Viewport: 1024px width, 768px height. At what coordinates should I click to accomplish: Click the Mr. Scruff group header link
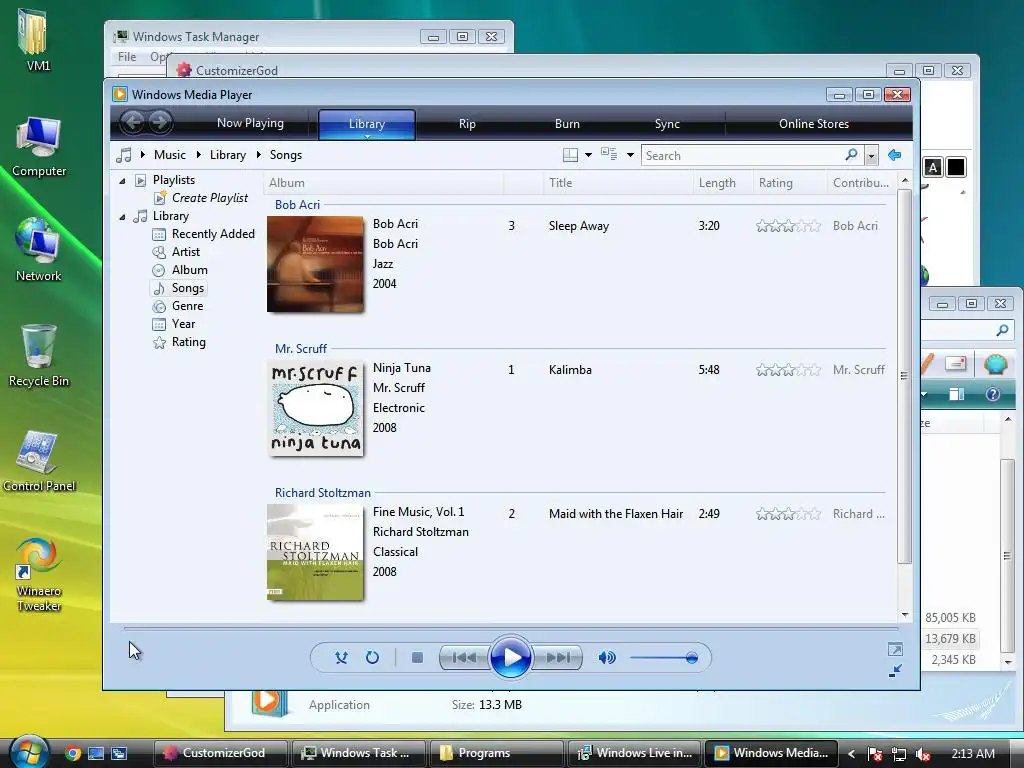point(300,349)
